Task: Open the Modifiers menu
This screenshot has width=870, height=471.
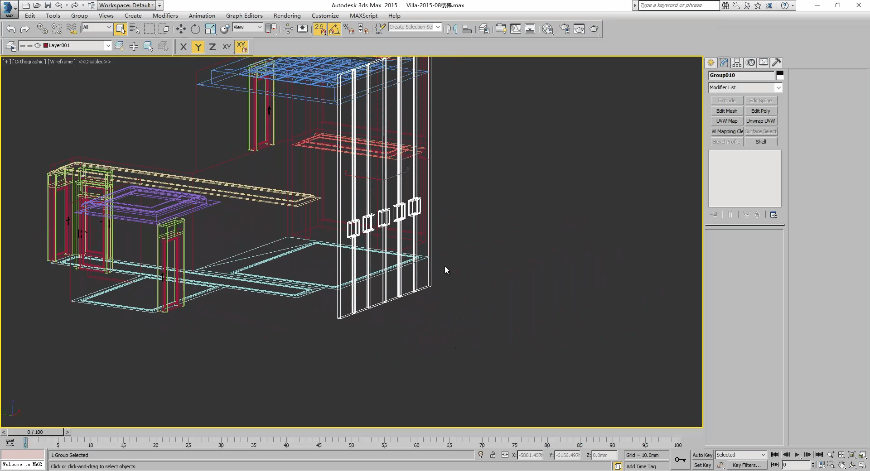Action: (x=166, y=17)
